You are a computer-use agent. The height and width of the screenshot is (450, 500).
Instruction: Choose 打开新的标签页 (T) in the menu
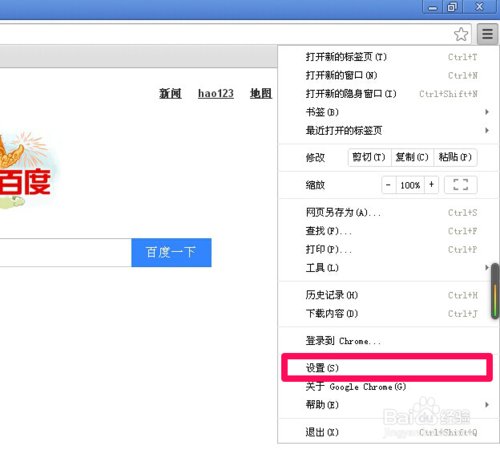point(388,57)
